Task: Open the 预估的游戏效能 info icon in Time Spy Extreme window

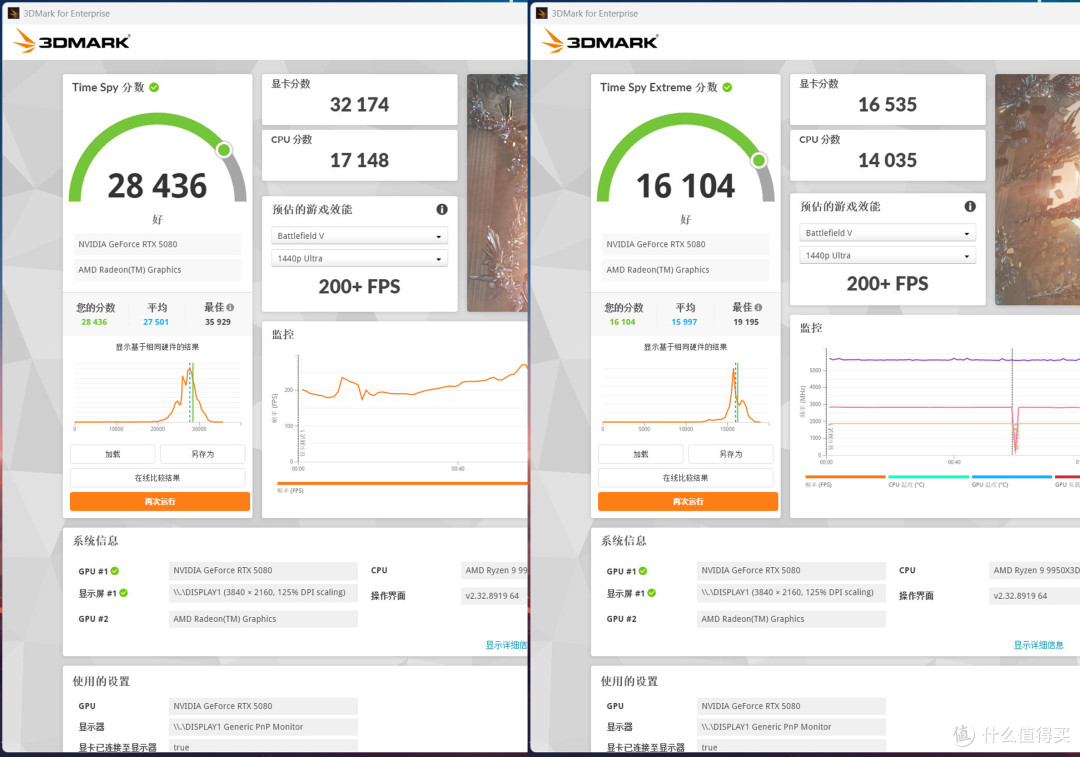Action: [970, 206]
